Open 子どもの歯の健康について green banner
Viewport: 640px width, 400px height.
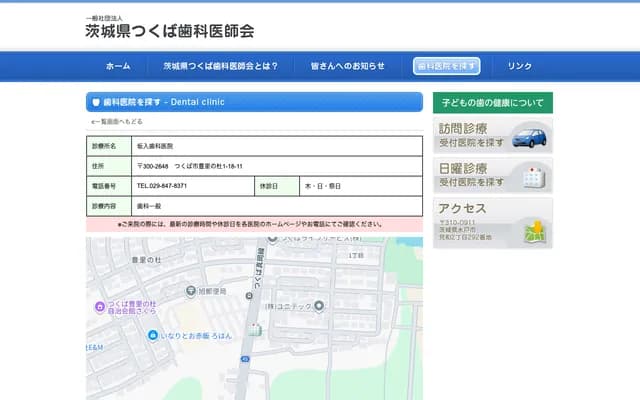492,103
